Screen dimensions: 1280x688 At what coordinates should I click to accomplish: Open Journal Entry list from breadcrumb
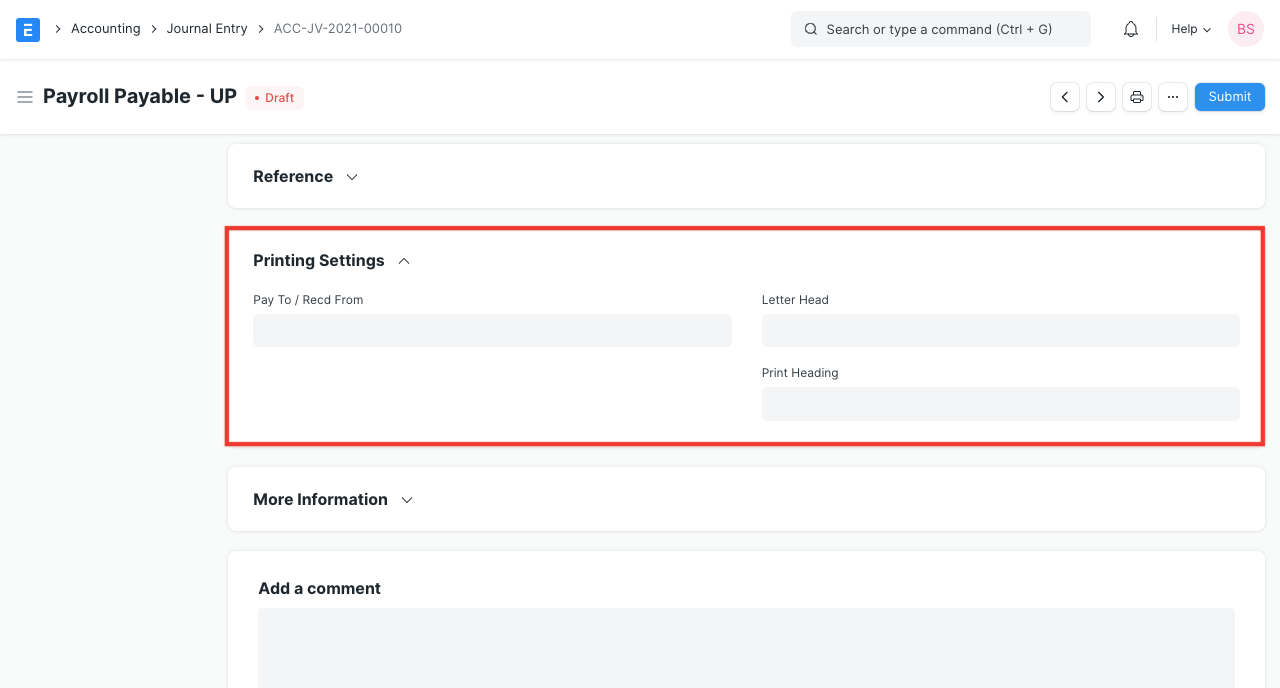(x=207, y=28)
